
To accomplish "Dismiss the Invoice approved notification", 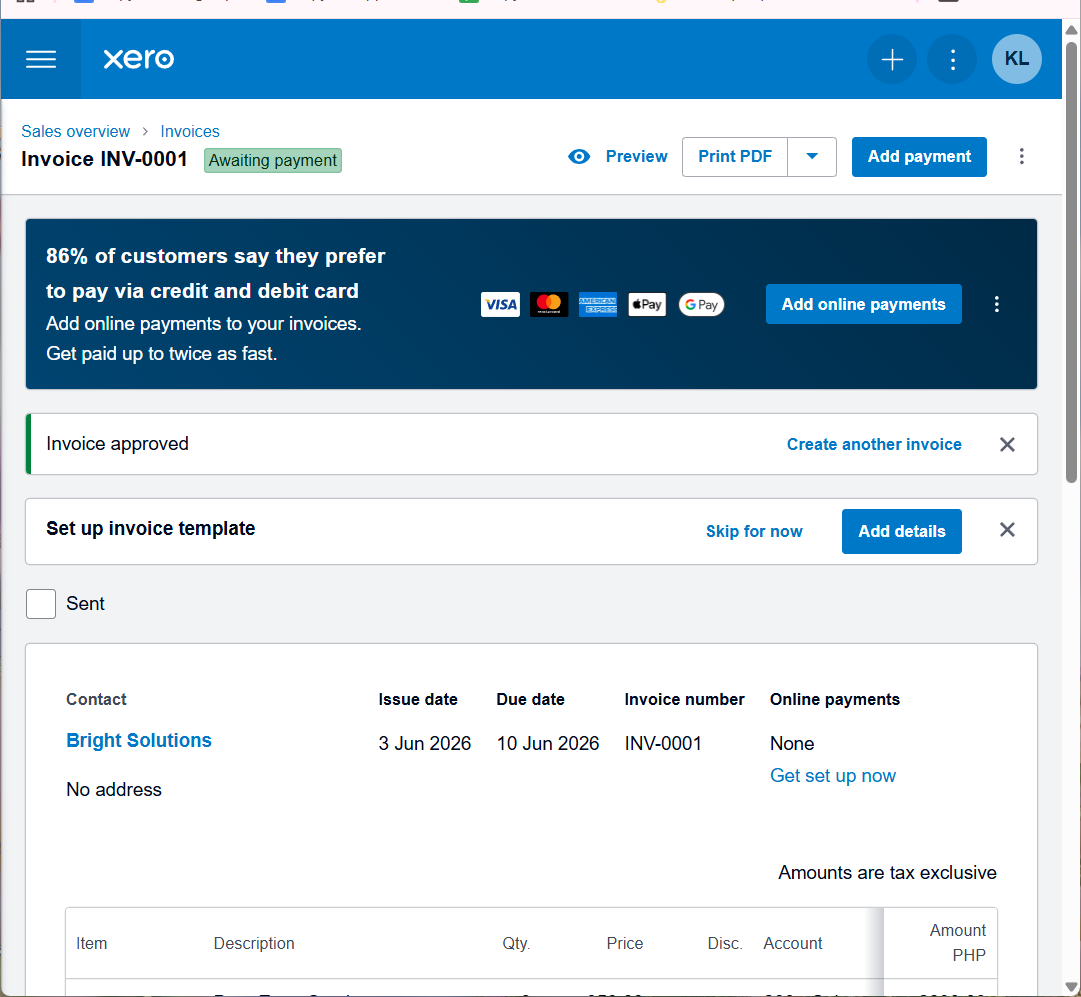I will pos(1007,445).
